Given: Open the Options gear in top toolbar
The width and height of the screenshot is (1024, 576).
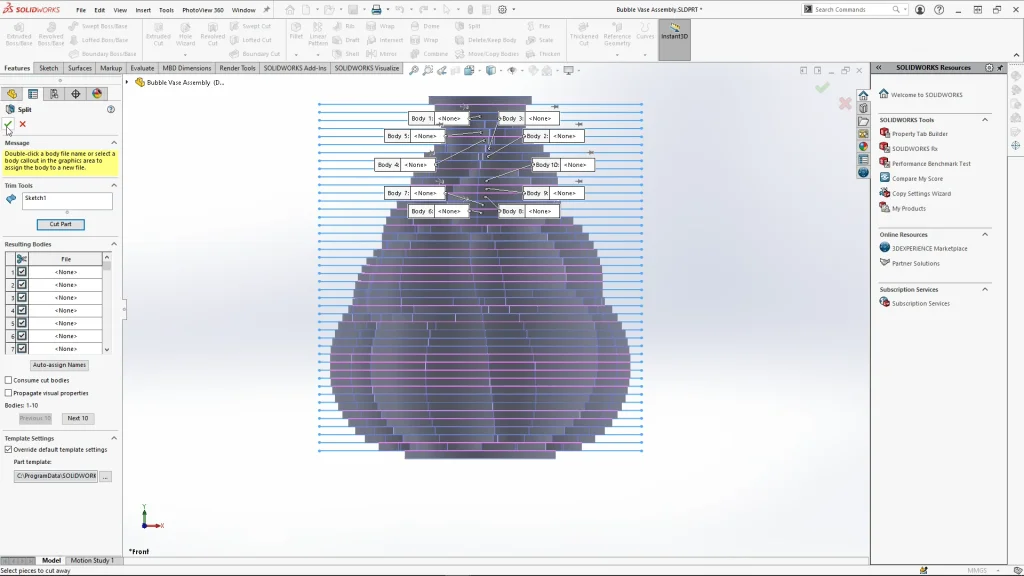Looking at the screenshot, I should 502,10.
